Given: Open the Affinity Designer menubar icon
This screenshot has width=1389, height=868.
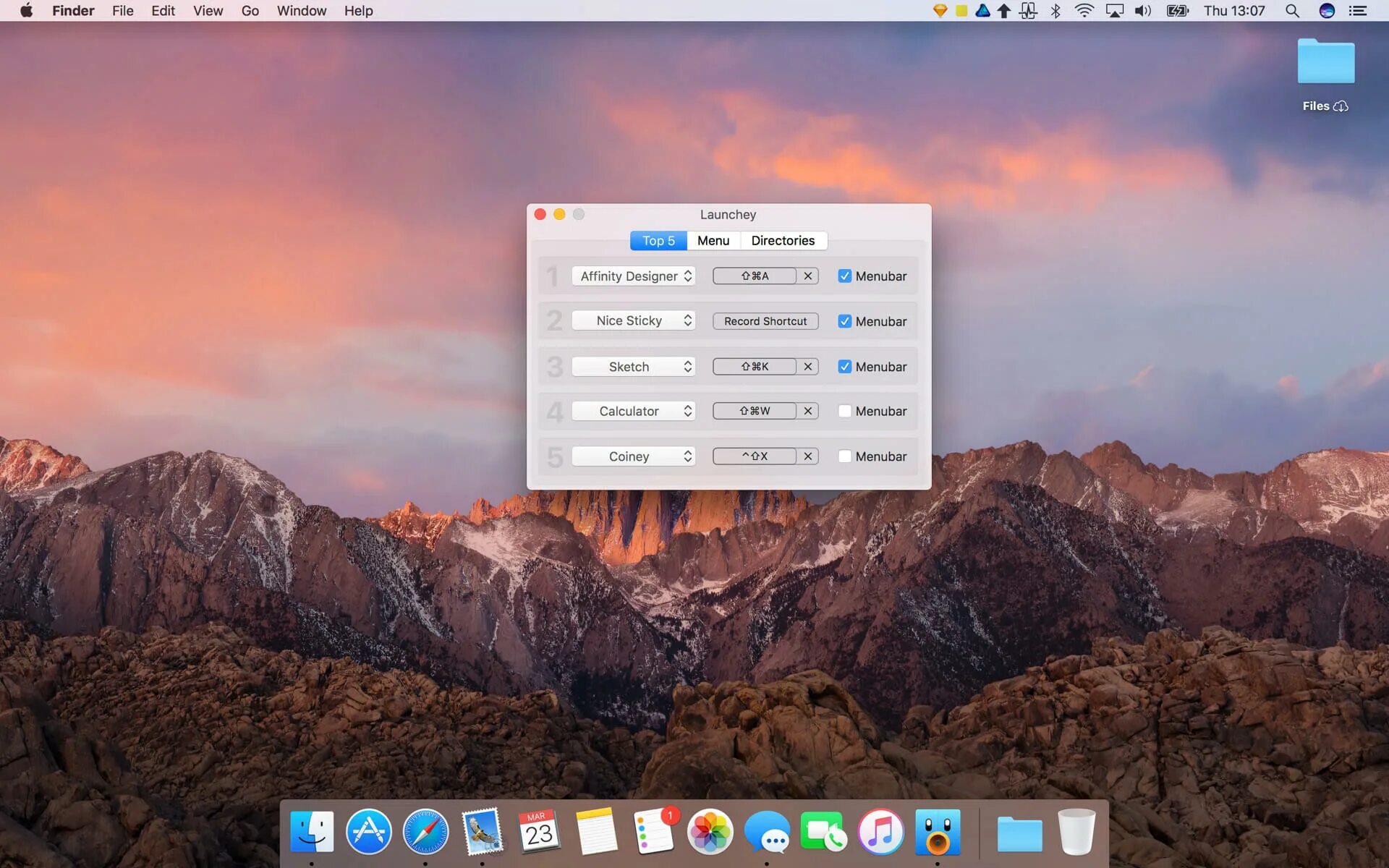Looking at the screenshot, I should [982, 11].
